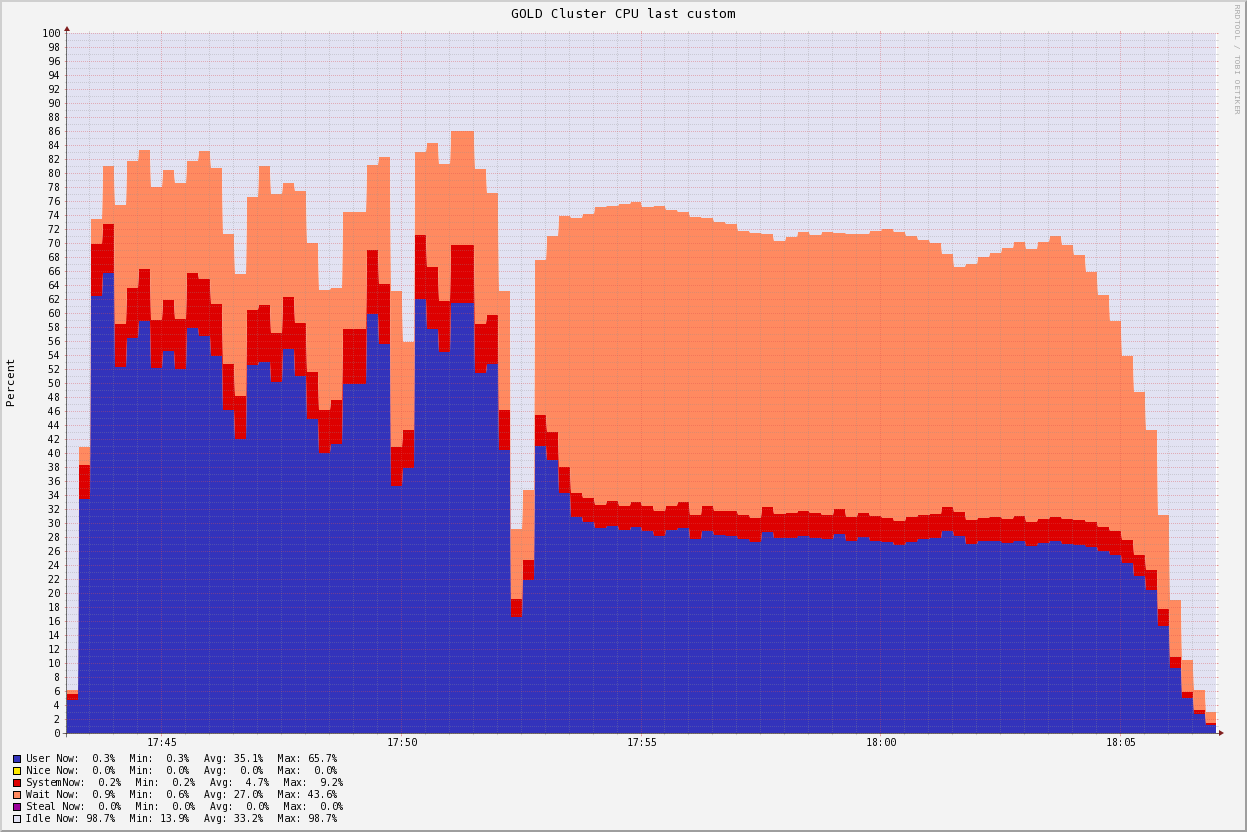Viewport: 1247px width, 832px height.
Task: Click the 18:05 time label on the x-axis
Action: pyautogui.click(x=1121, y=743)
